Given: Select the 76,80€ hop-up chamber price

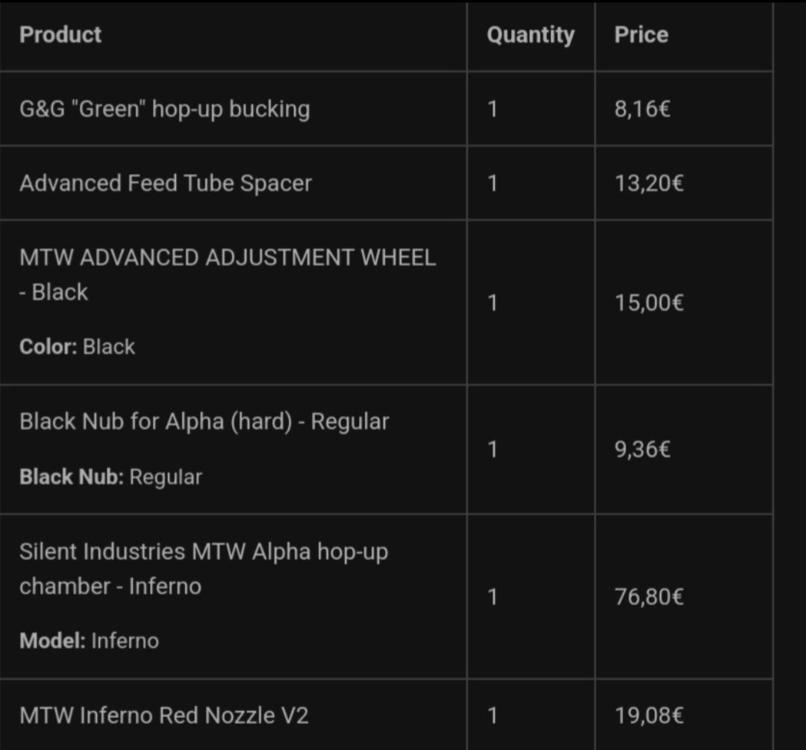Looking at the screenshot, I should [648, 597].
